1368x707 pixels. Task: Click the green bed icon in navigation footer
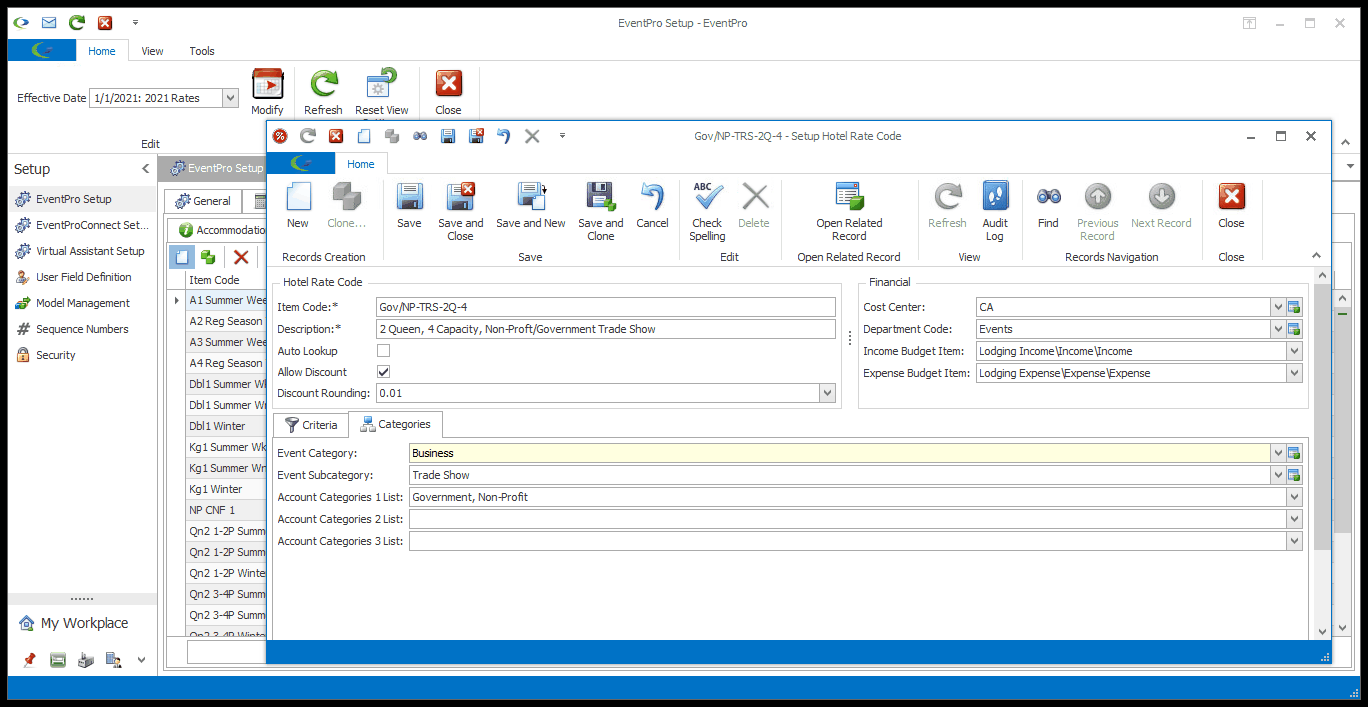58,660
